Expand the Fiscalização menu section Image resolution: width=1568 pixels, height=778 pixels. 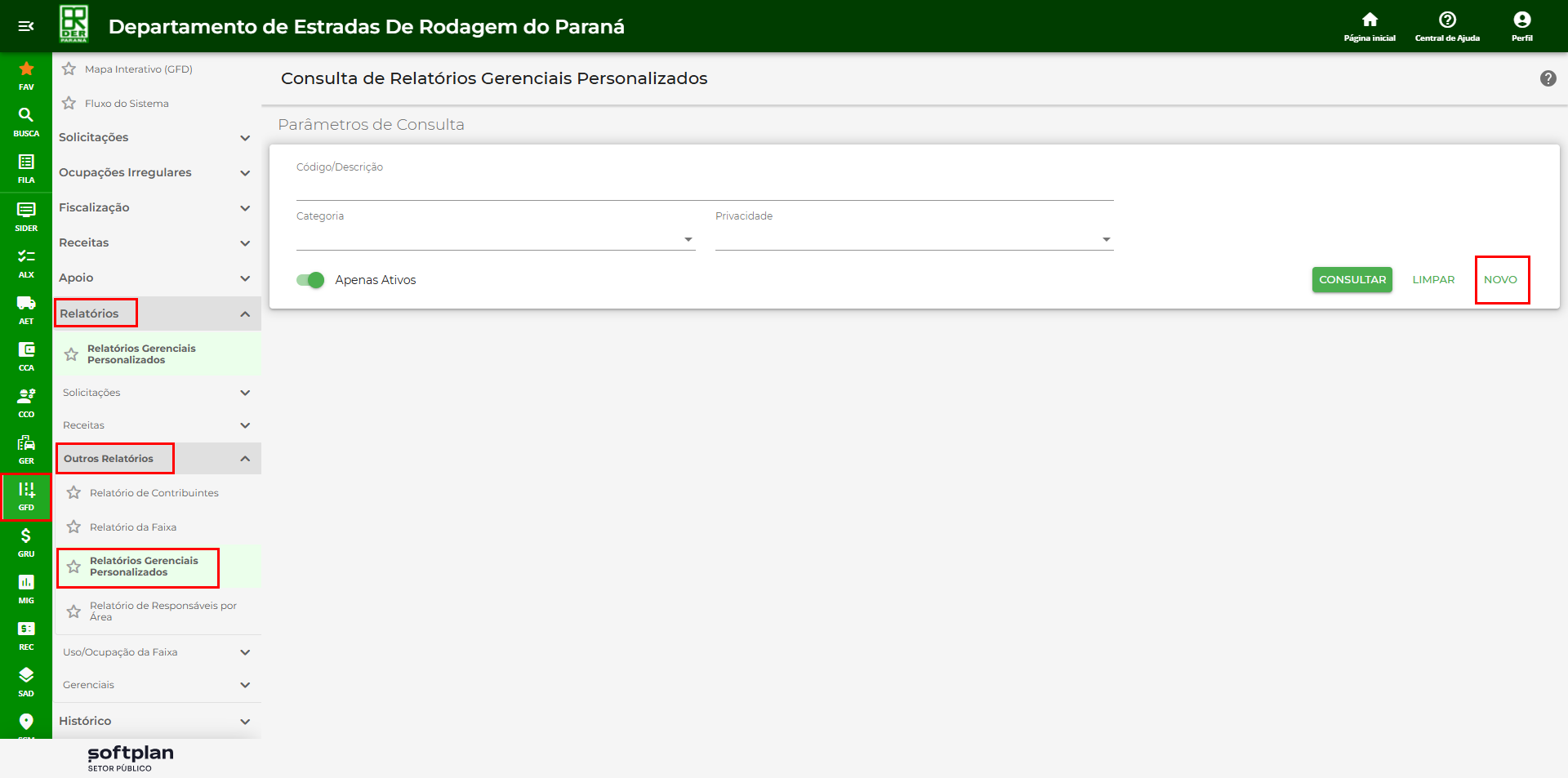point(155,207)
